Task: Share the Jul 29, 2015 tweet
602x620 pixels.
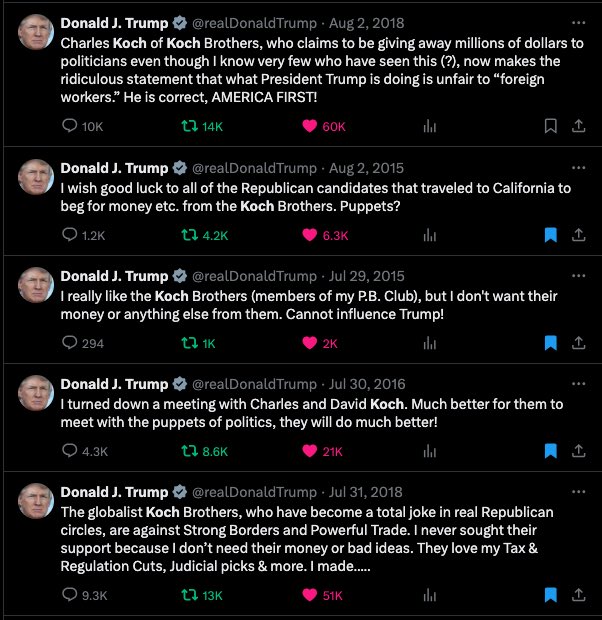Action: pos(578,343)
